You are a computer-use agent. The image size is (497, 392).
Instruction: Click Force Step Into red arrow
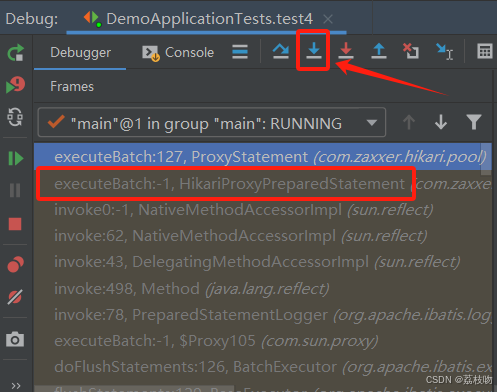pos(346,51)
